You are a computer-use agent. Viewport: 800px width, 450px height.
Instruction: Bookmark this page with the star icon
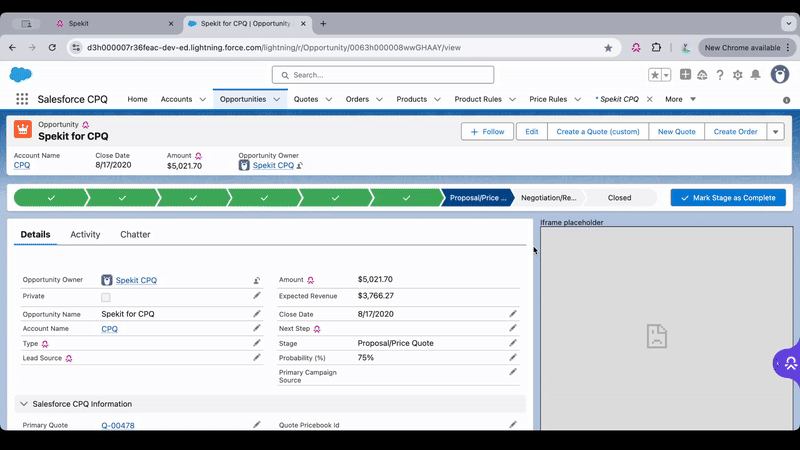tap(608, 47)
